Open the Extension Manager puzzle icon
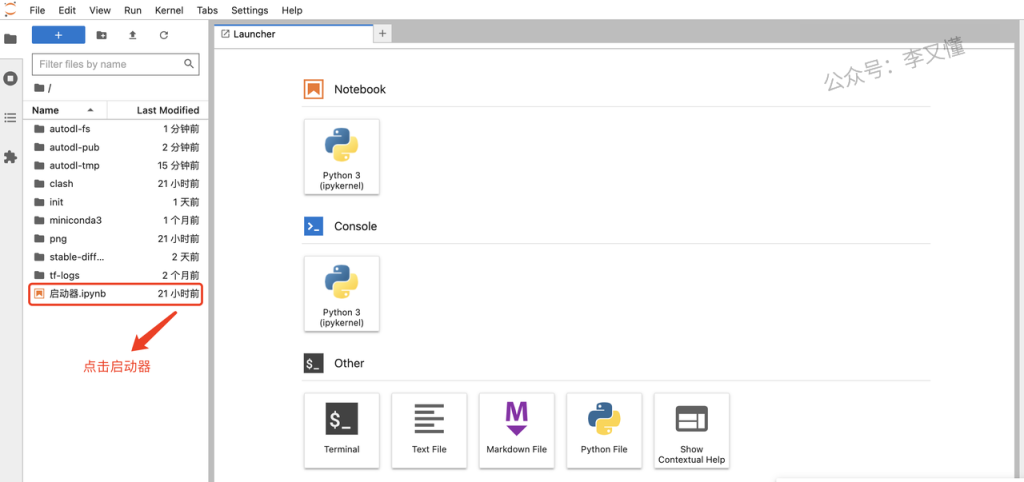 [11, 157]
